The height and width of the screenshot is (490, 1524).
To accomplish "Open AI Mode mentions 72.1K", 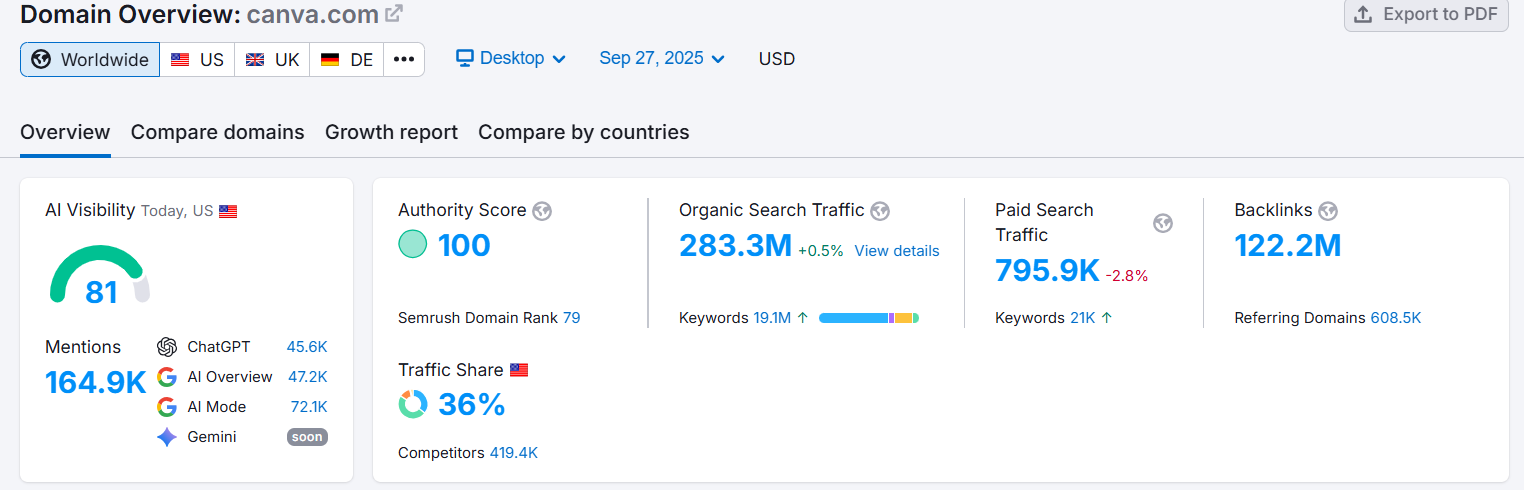I will [308, 407].
